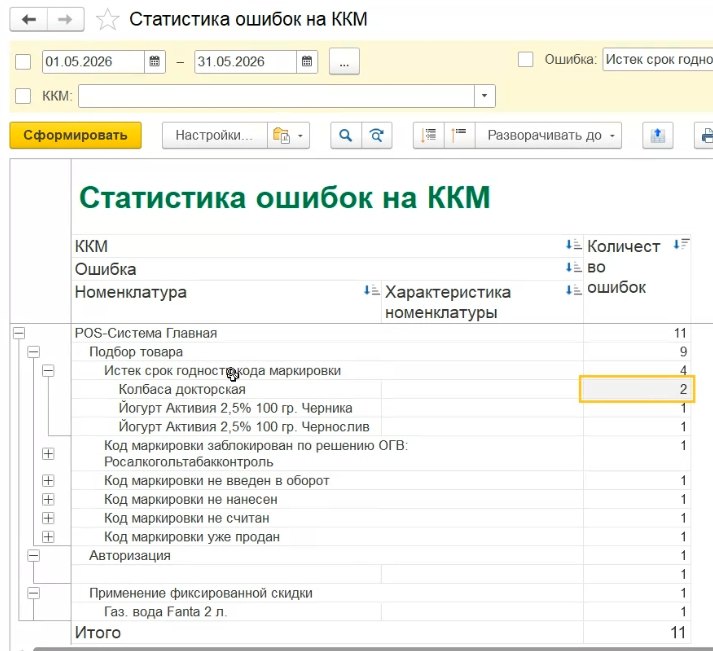
Task: Sort by Ошибка column sort icon
Action: pyautogui.click(x=573, y=267)
